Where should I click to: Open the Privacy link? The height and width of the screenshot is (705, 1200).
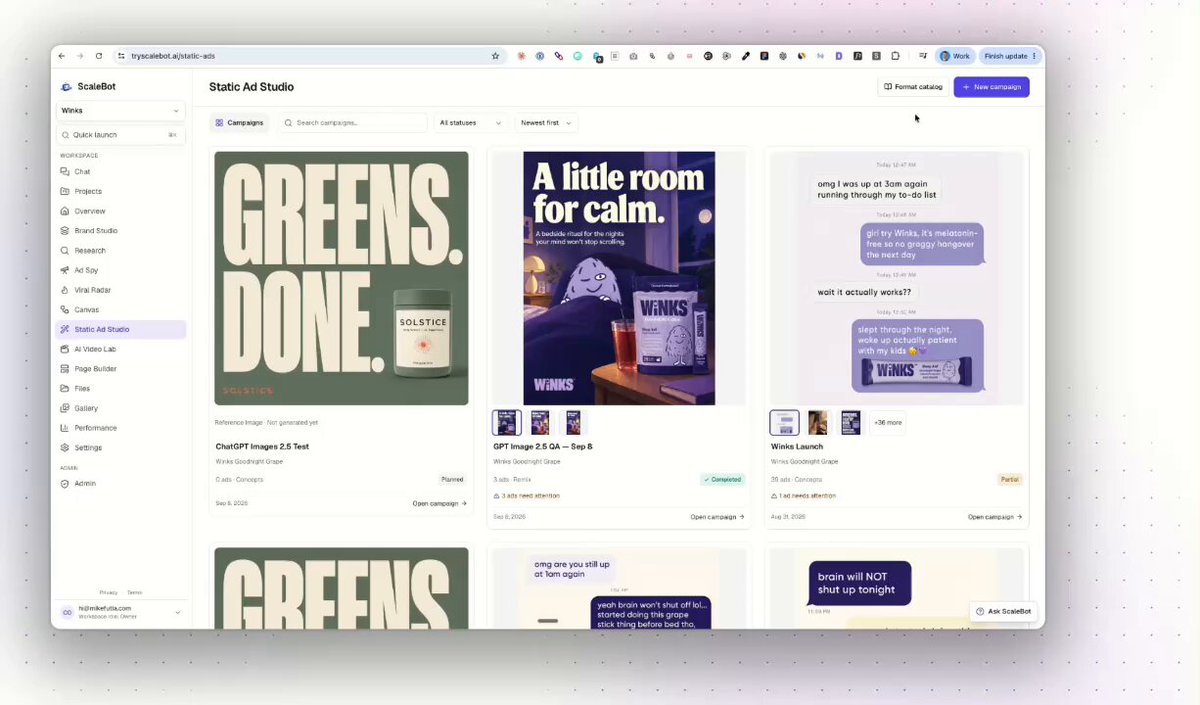tap(108, 593)
